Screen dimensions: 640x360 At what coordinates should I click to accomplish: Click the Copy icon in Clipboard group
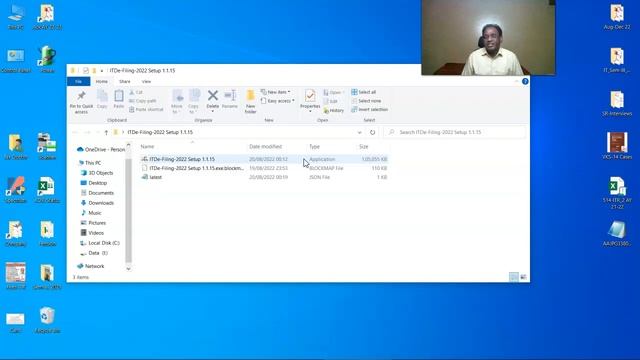pos(102,99)
